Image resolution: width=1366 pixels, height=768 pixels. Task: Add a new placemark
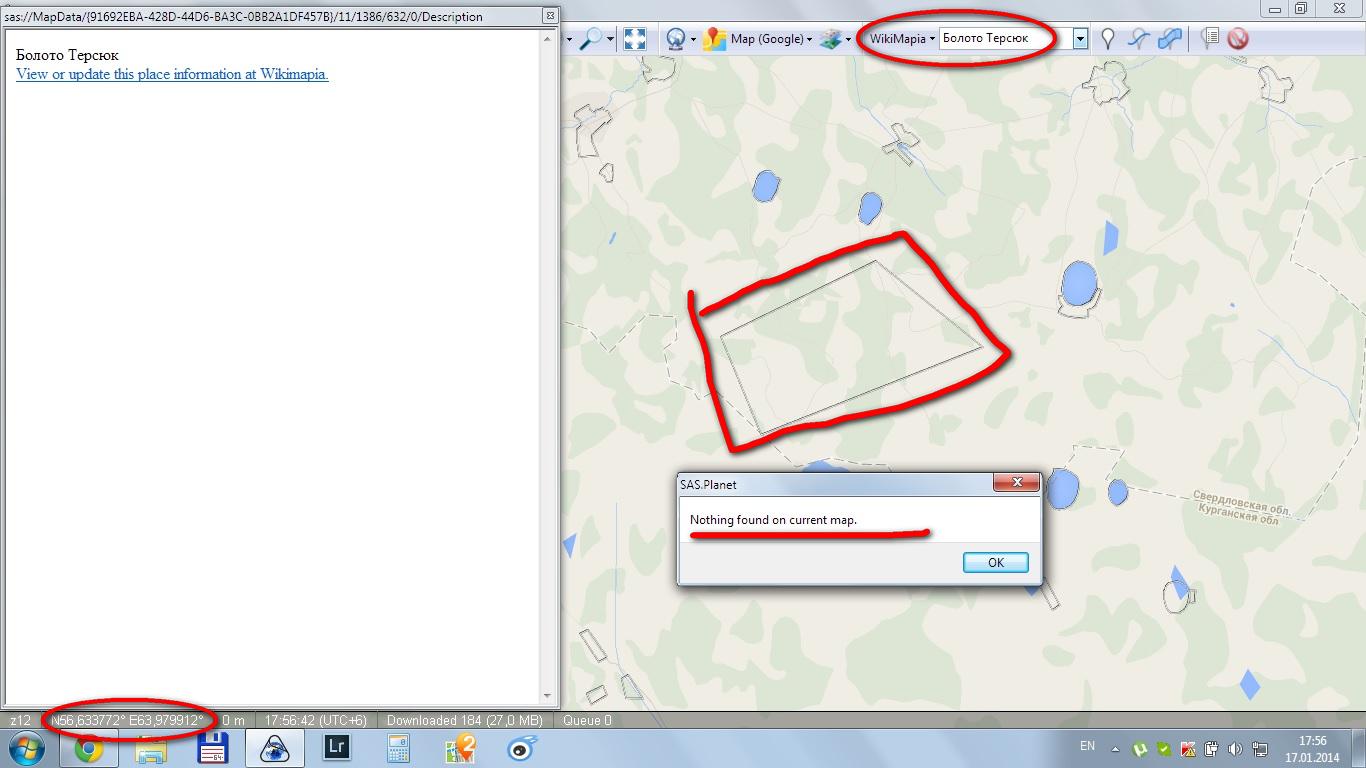pos(1107,39)
